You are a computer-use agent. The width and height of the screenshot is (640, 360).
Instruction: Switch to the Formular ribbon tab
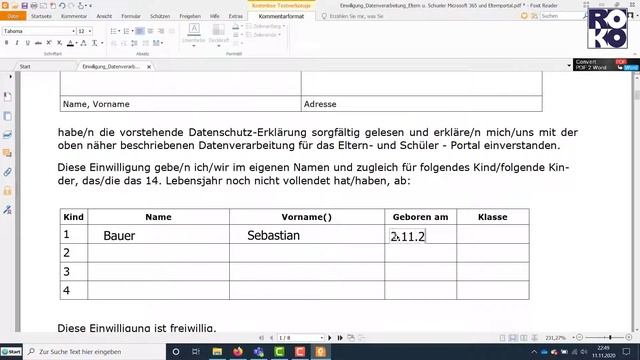pyautogui.click(x=131, y=16)
